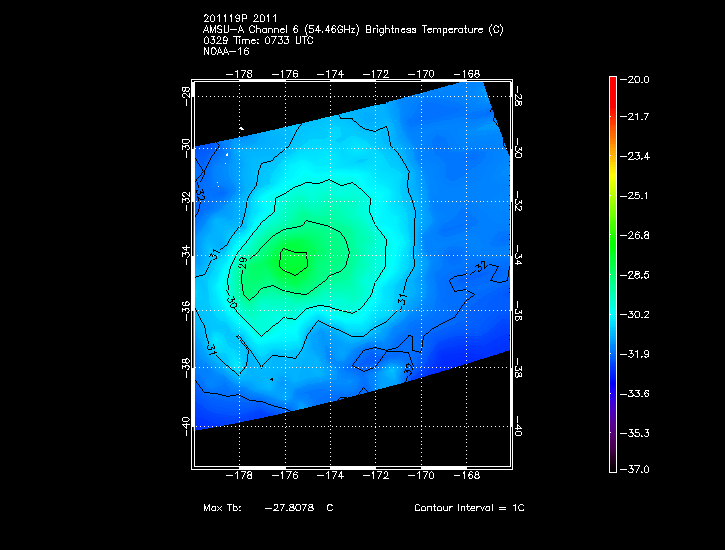Click the -29 contour line label
The height and width of the screenshot is (550, 725).
tap(242, 263)
